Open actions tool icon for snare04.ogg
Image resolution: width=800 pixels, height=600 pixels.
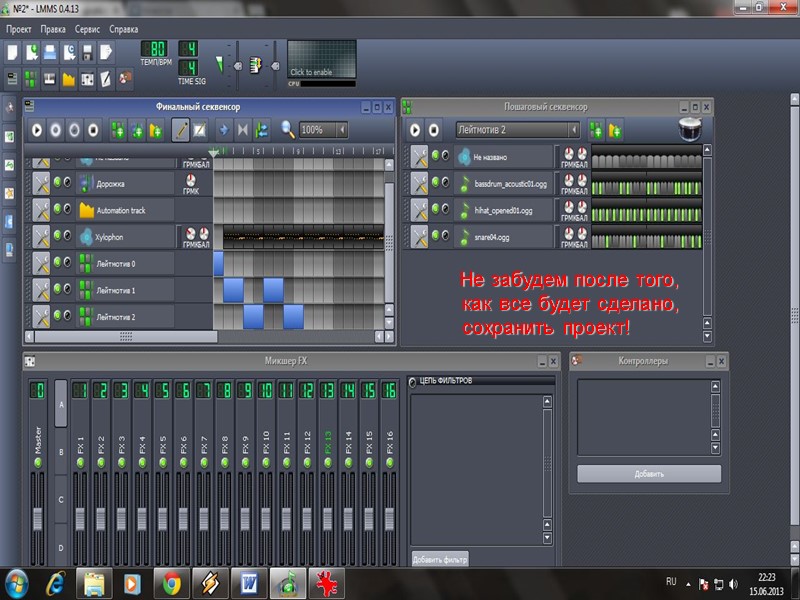(x=419, y=237)
